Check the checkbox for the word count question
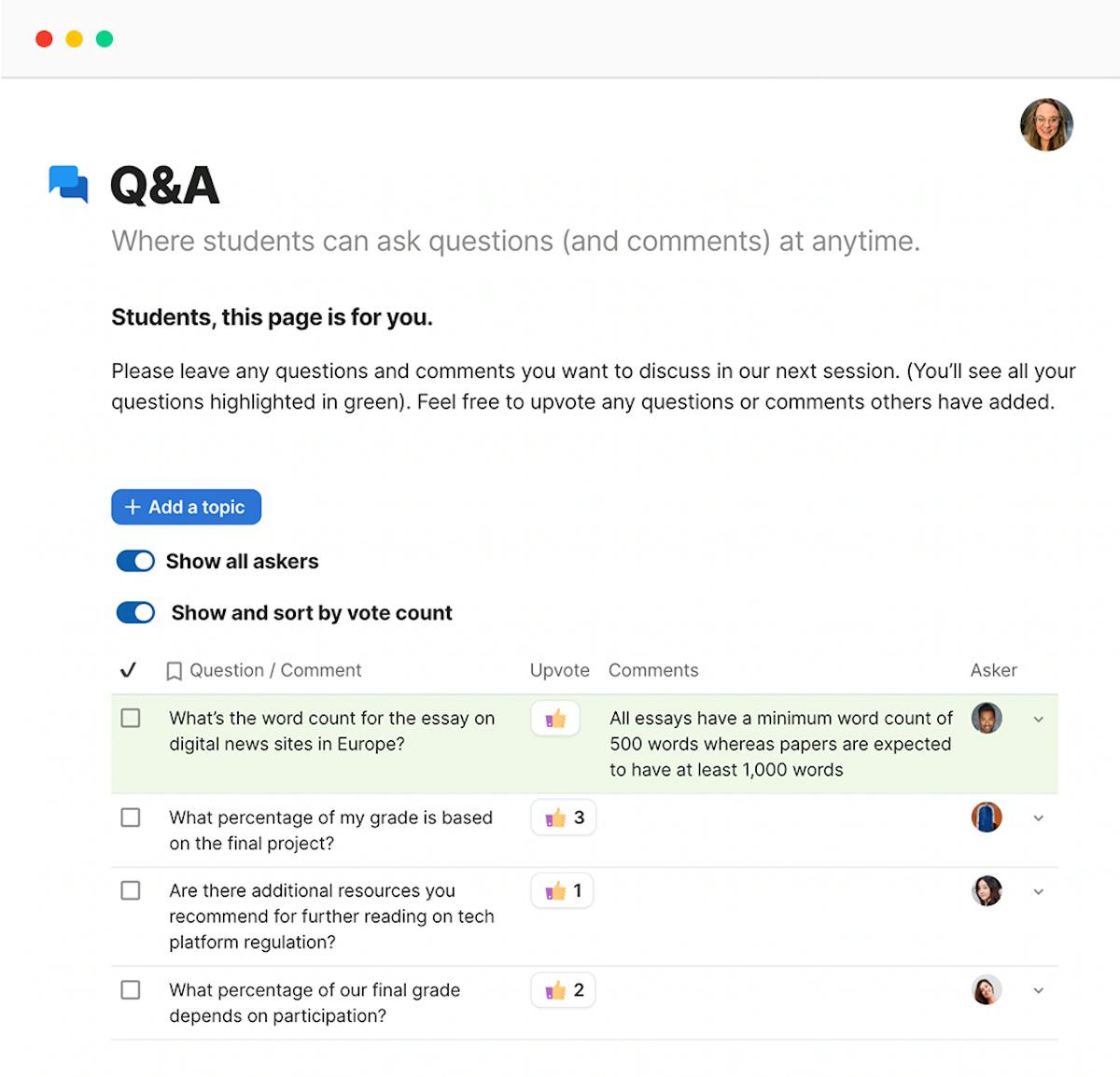 coord(131,718)
